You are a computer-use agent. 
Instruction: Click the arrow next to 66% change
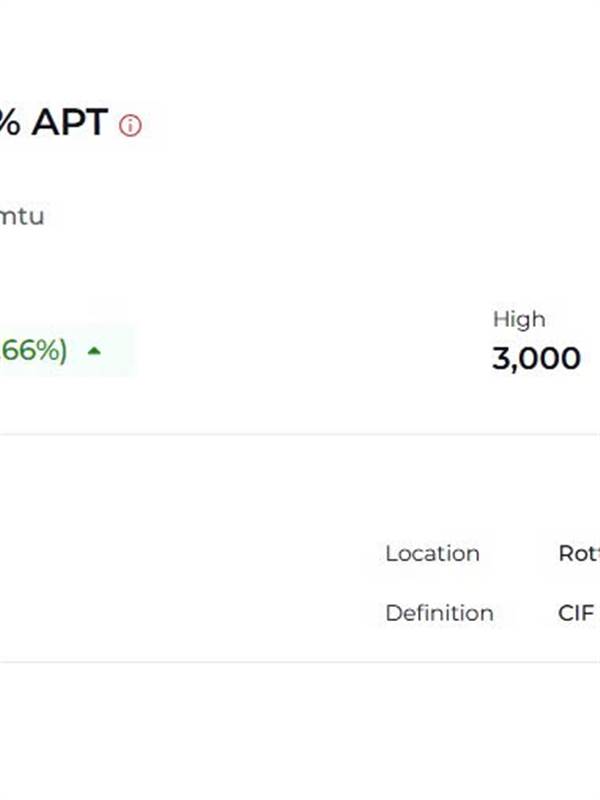pyautogui.click(x=94, y=351)
